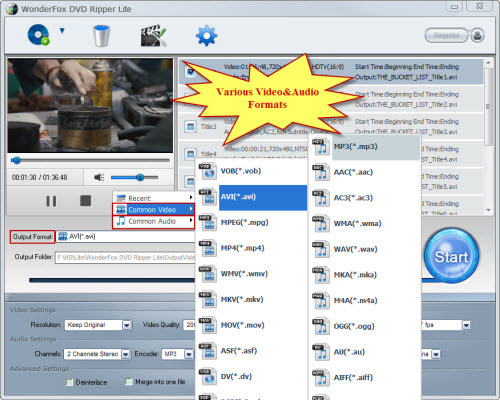500x400 pixels.
Task: Select VOB(*.vob) video format
Action: [251, 171]
